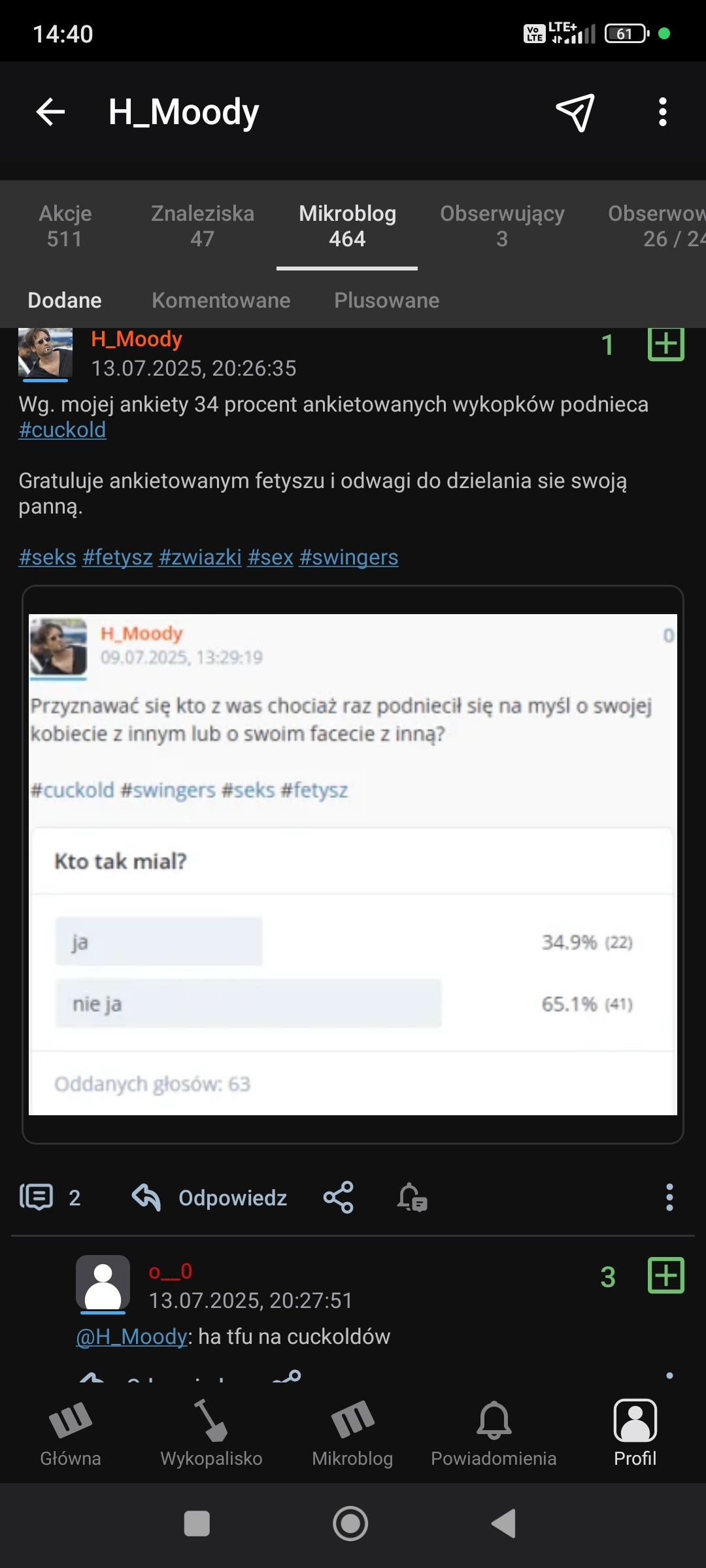Send a private message to H_Moody
Viewport: 706px width, 1568px height.
coord(575,112)
